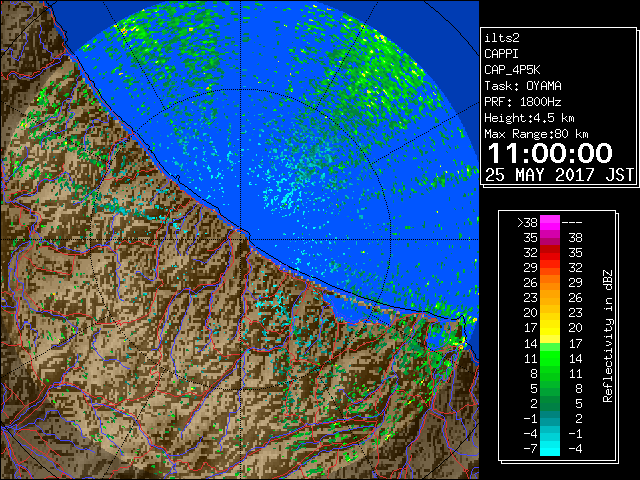Pick the cyan -7 to -4 legend band
Image resolution: width=640 pixels, height=480 pixels.
[x=550, y=448]
